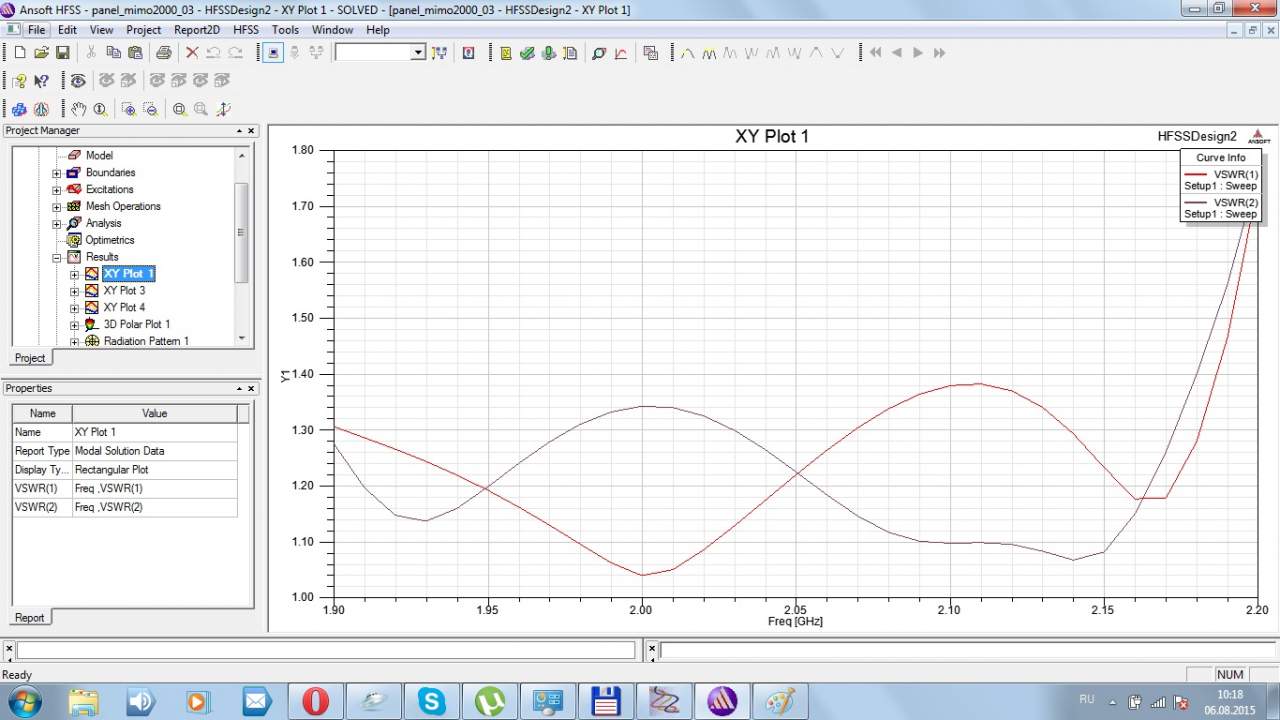Expand the XY Plot 3 node
Viewport: 1280px width, 720px height.
click(75, 291)
